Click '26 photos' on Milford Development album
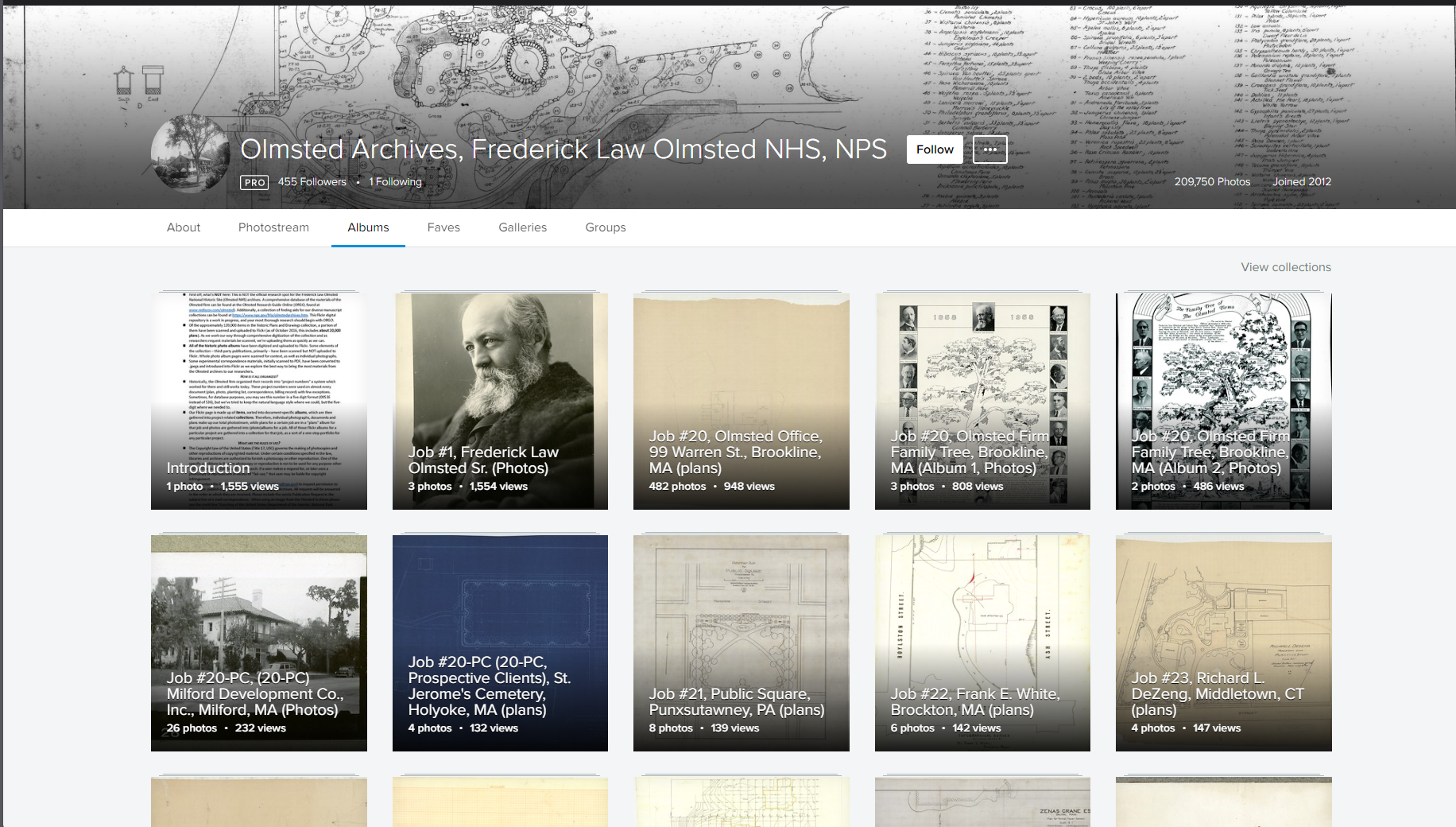Image resolution: width=1456 pixels, height=827 pixels. pos(192,728)
